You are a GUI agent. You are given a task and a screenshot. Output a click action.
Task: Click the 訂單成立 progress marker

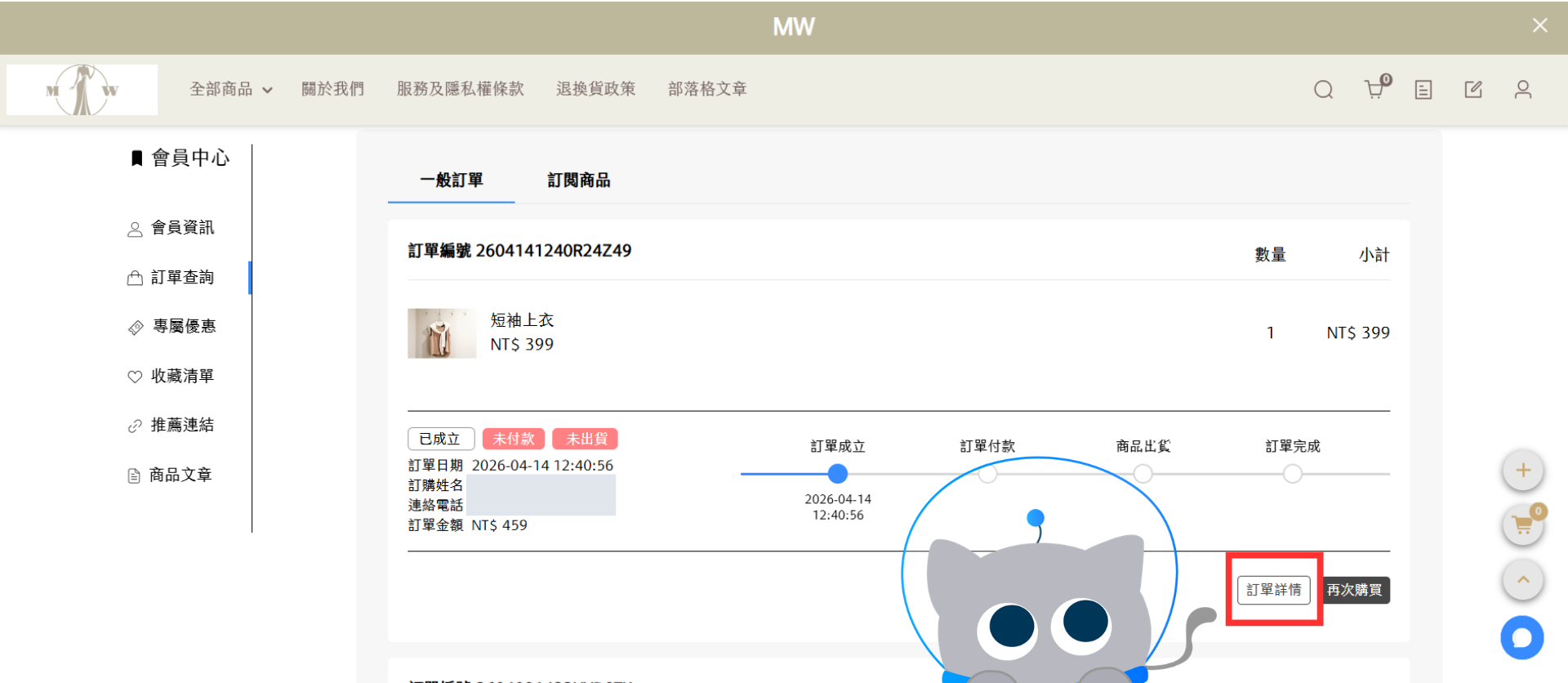coord(838,474)
